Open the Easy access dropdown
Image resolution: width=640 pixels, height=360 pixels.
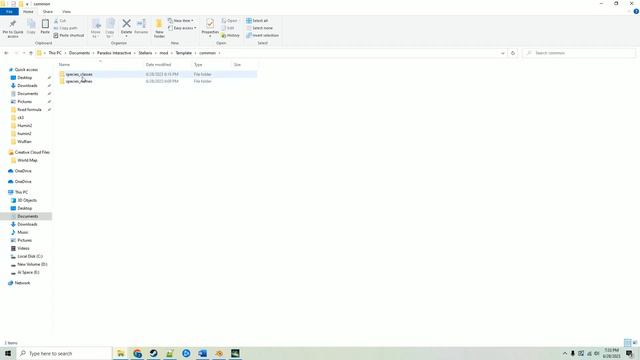182,28
